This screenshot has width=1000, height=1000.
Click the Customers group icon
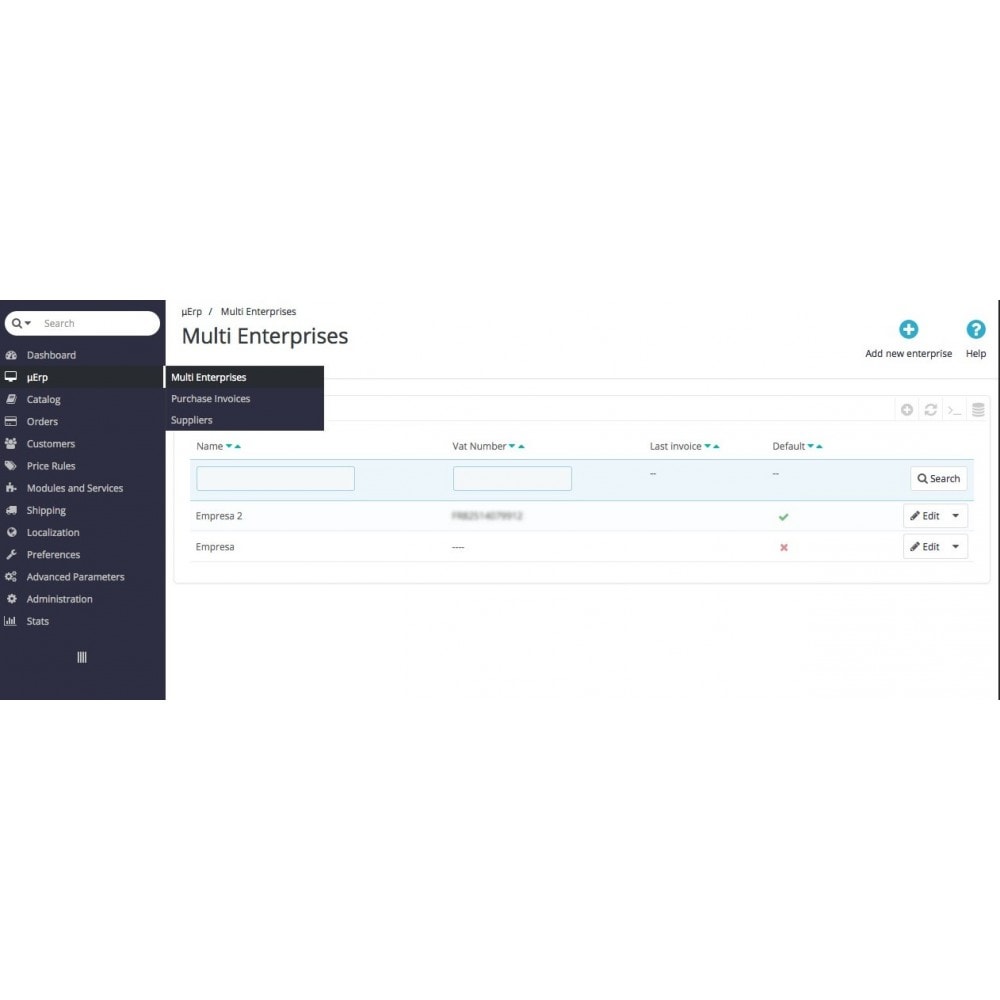[11, 443]
